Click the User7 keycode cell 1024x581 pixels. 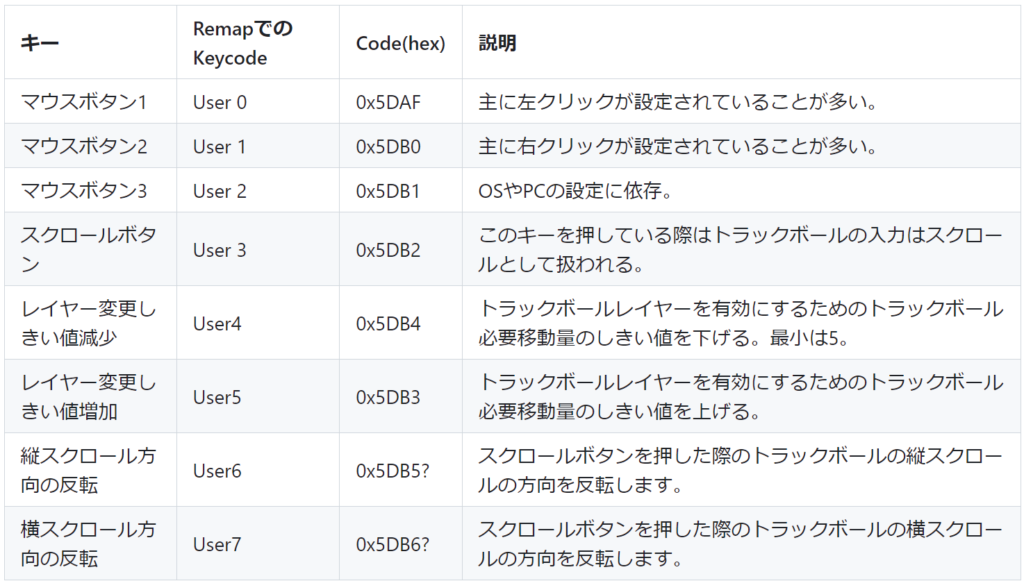click(x=218, y=545)
